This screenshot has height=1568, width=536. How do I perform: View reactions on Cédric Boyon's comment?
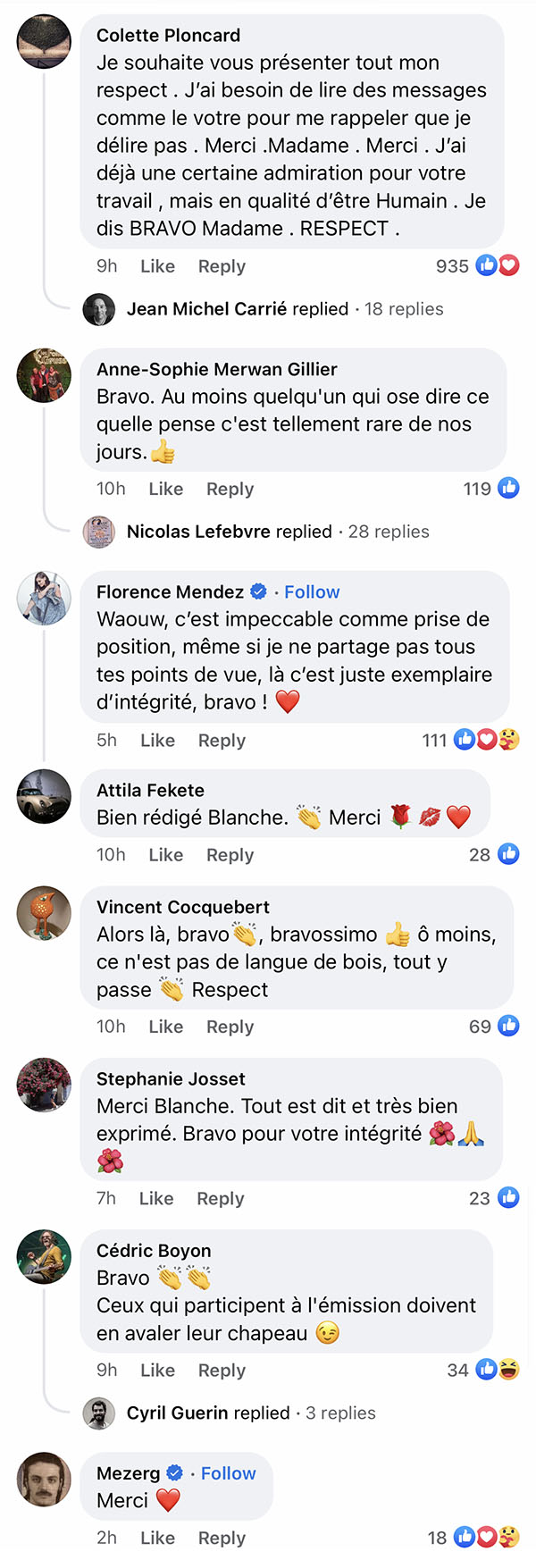(498, 1370)
